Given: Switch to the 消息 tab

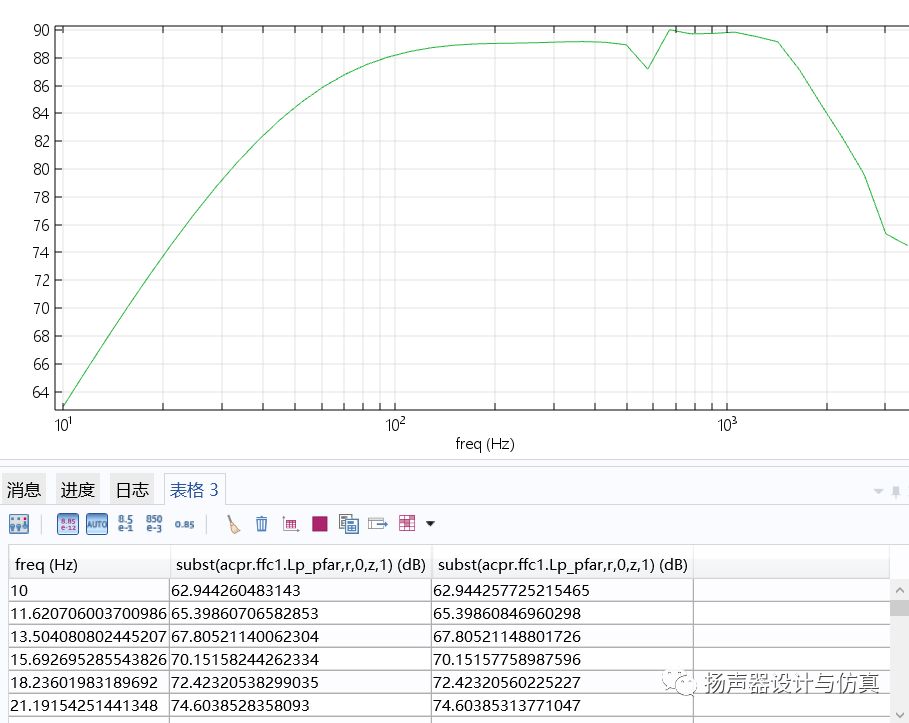Looking at the screenshot, I should (24, 490).
